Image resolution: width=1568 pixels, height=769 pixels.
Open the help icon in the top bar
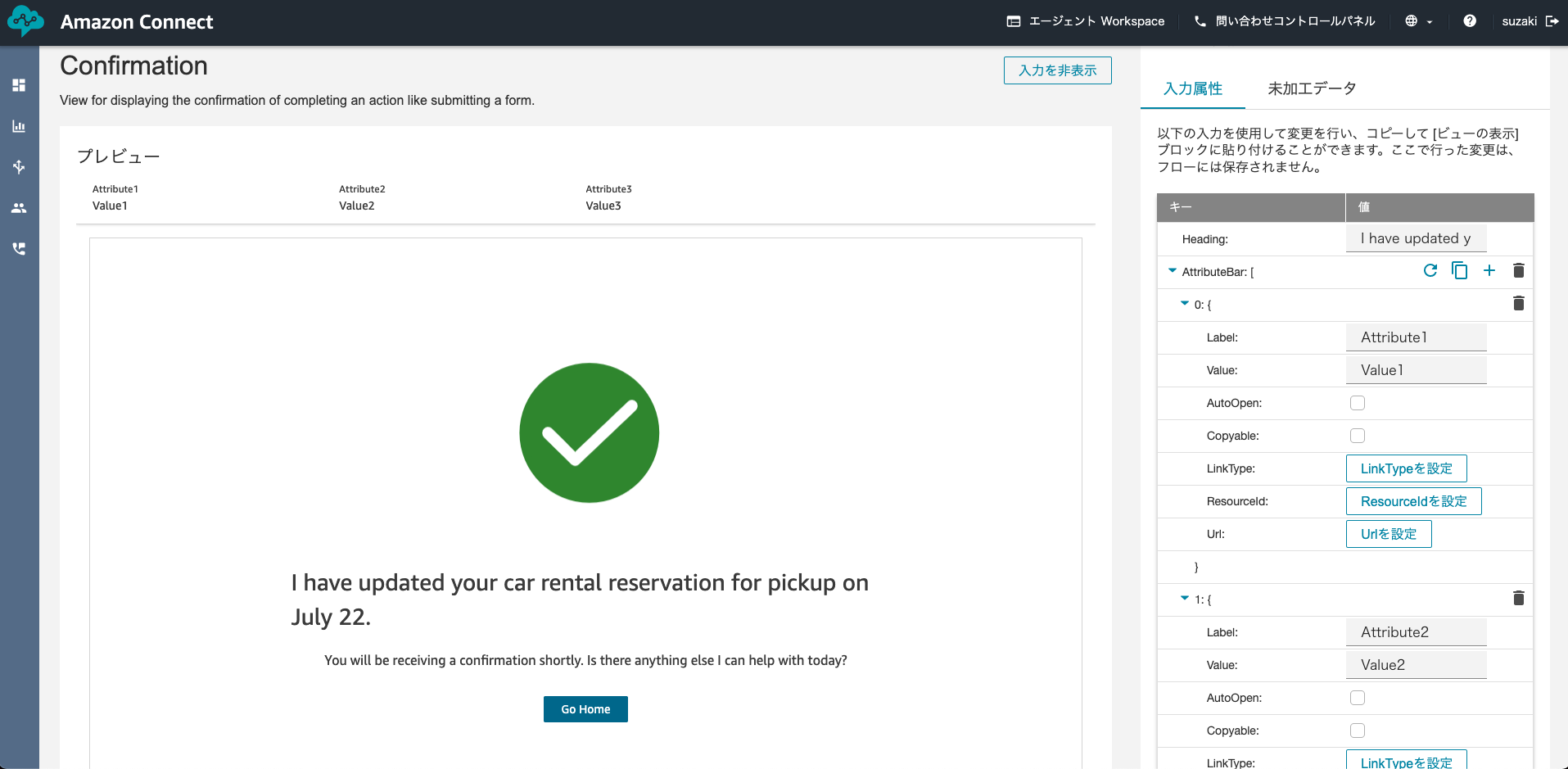click(1470, 21)
